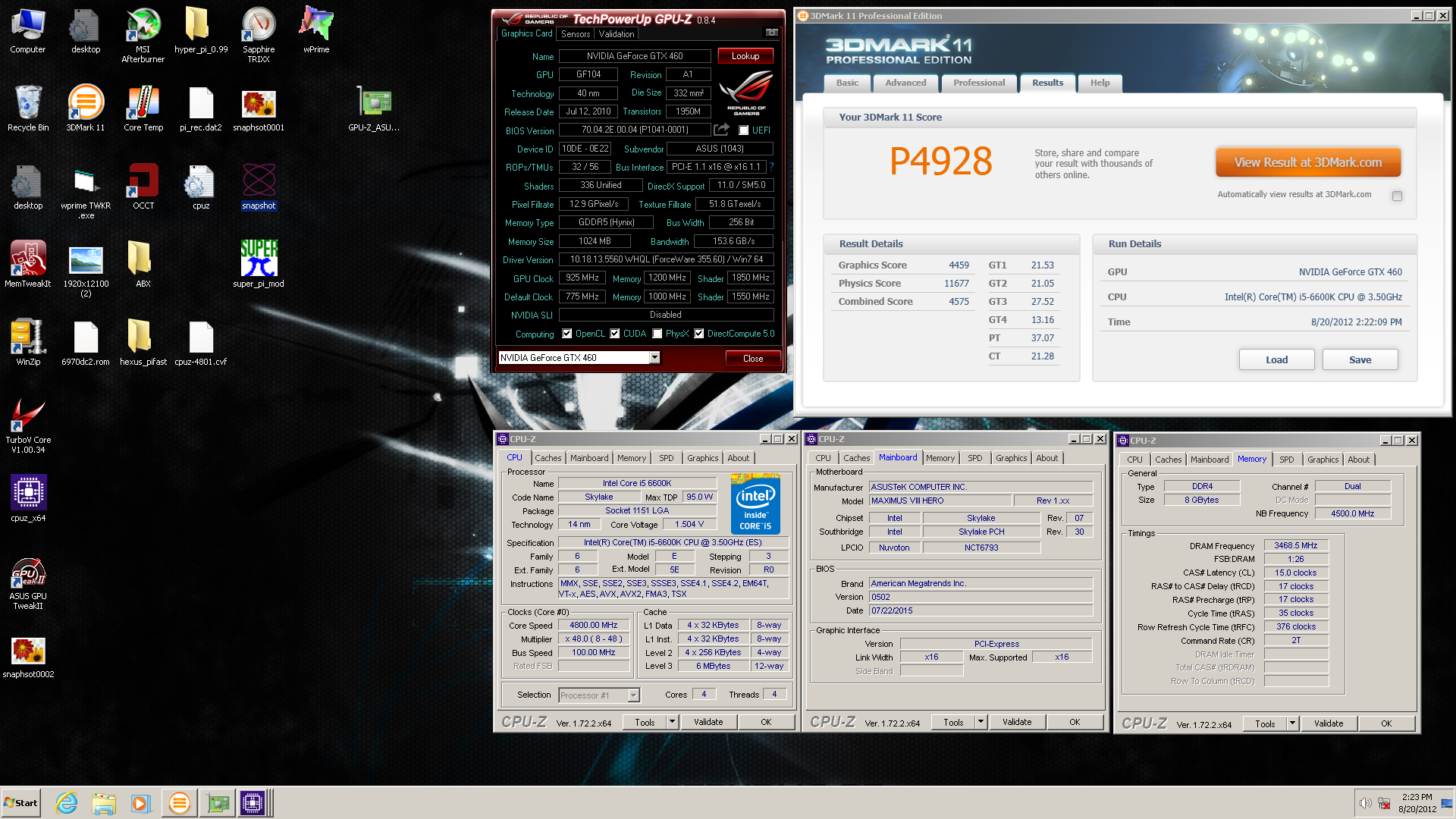The width and height of the screenshot is (1456, 819).
Task: Open Windows Explorer from the taskbar
Action: point(104,803)
